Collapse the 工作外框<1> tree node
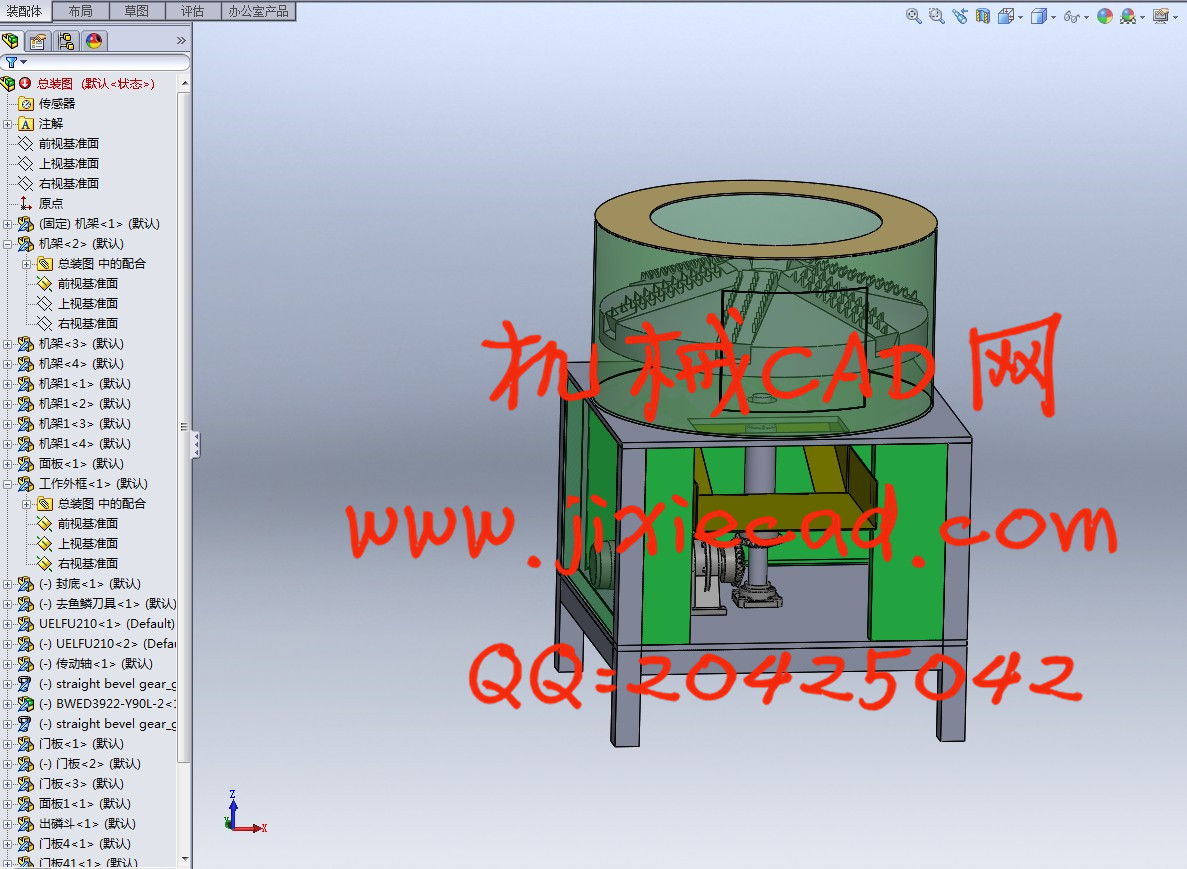 (8, 484)
